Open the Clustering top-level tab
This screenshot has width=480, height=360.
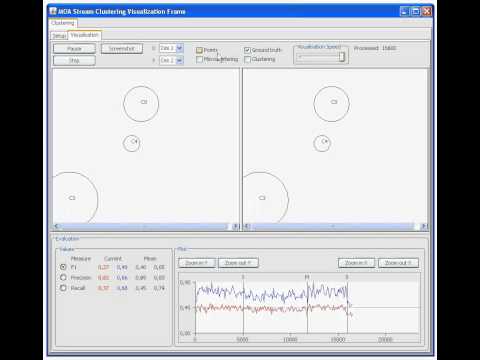63,23
